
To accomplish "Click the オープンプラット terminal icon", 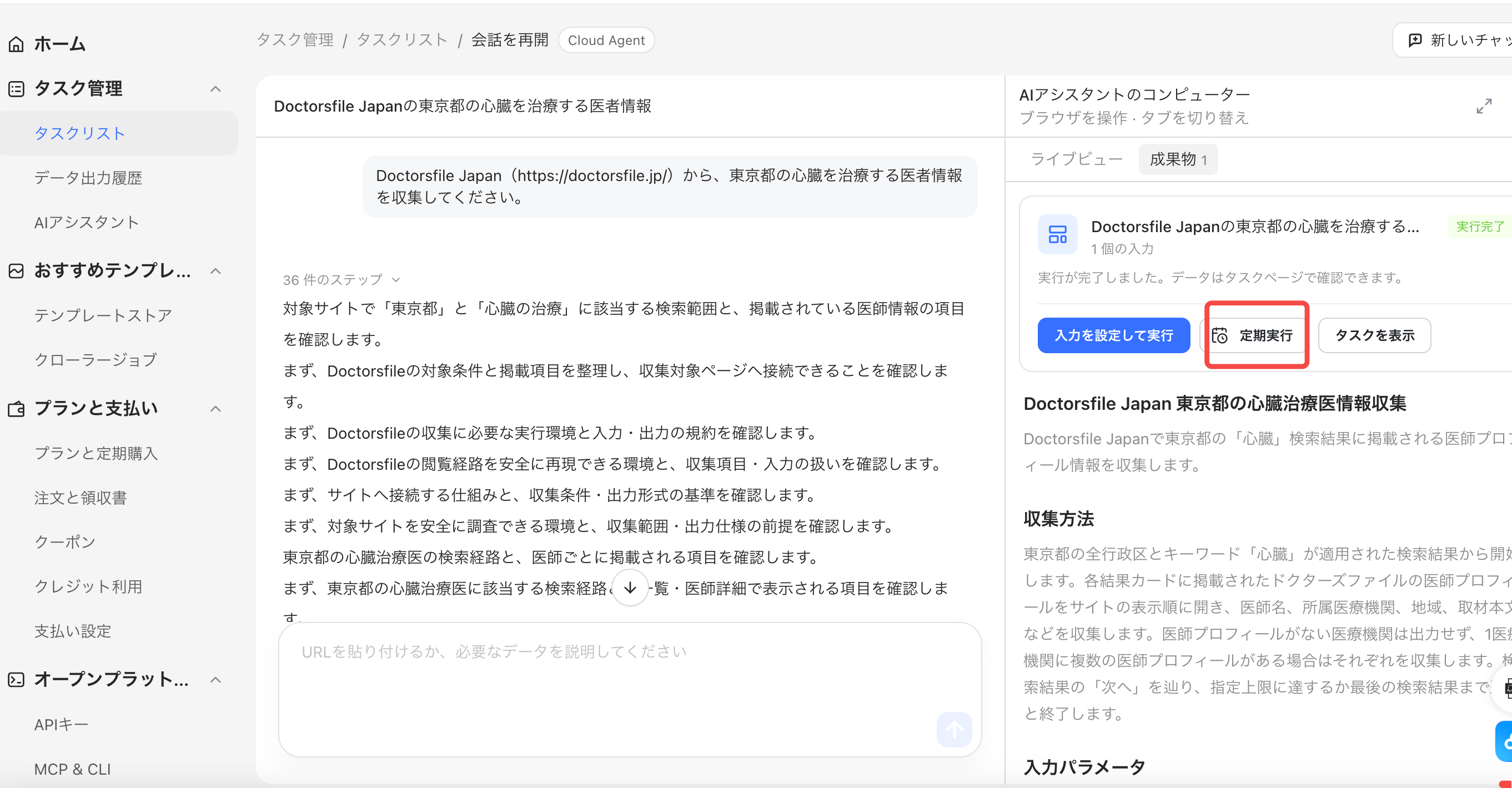I will pyautogui.click(x=17, y=679).
